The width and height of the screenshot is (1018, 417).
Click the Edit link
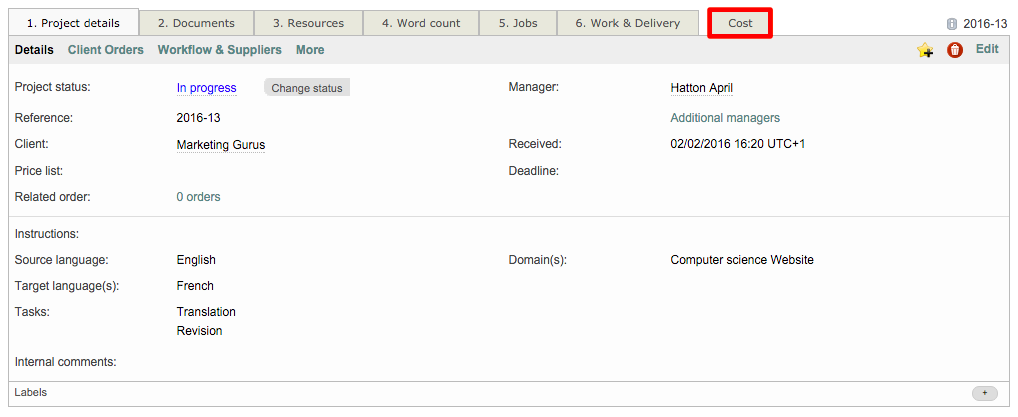[986, 49]
